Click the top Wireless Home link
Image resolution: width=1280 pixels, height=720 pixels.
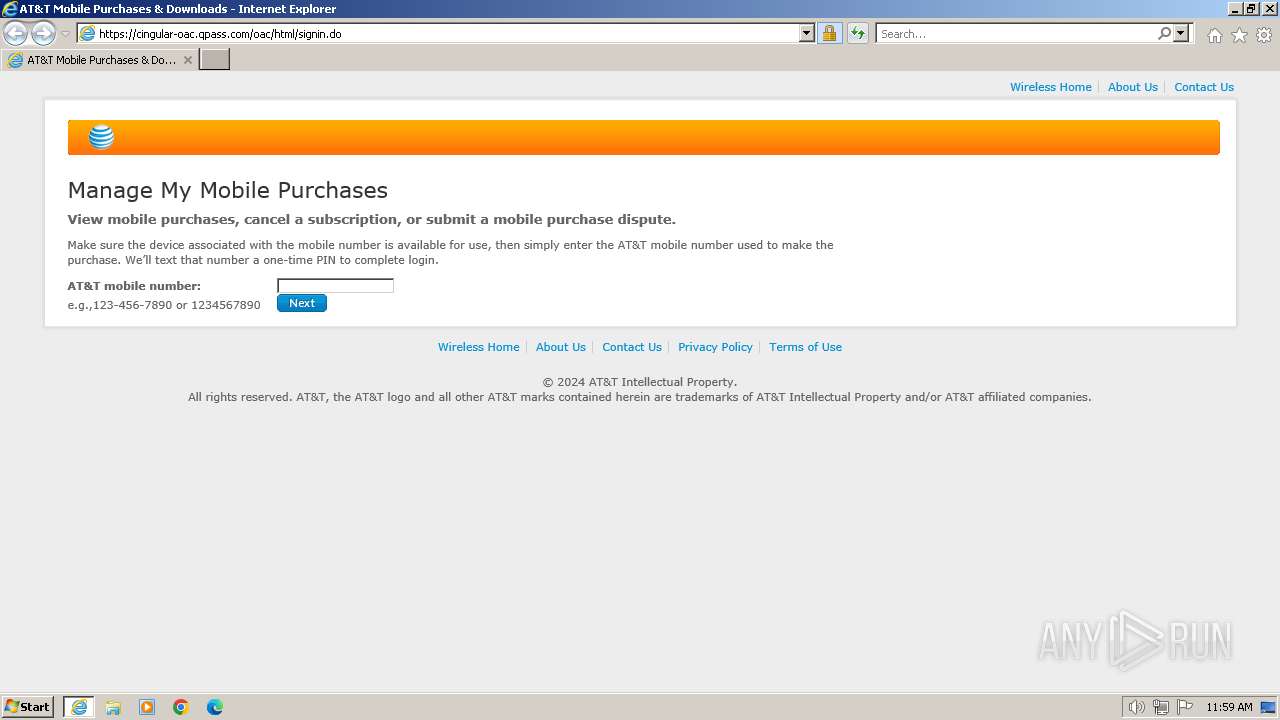[x=1050, y=87]
